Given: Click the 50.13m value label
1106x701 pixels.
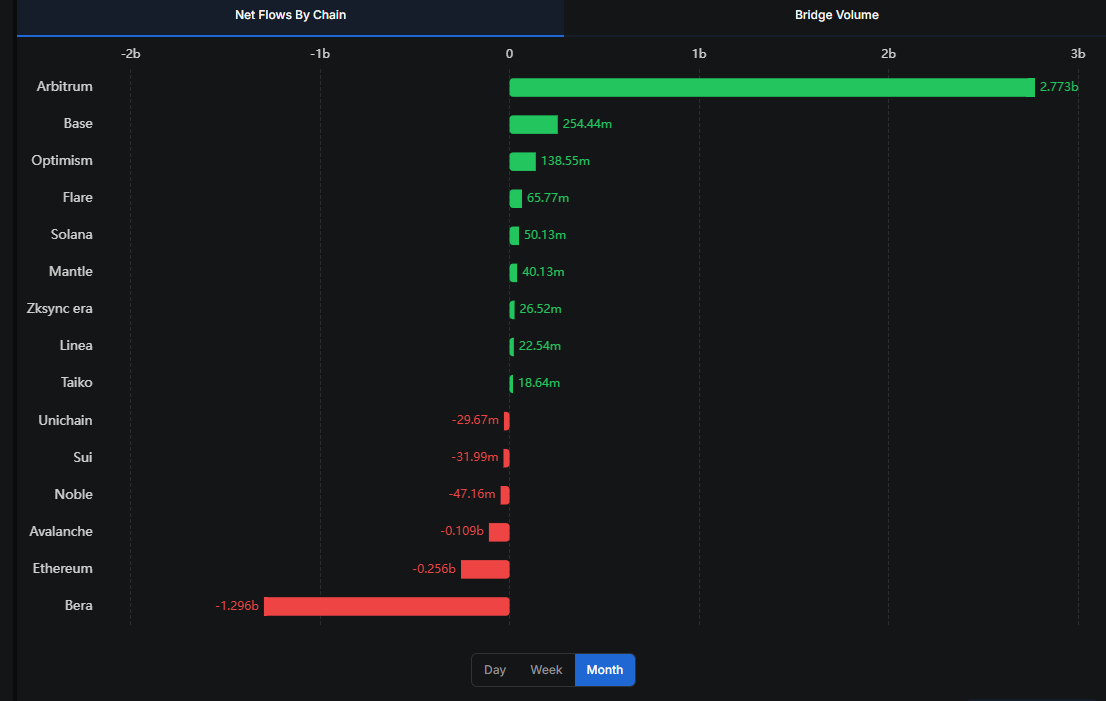Looking at the screenshot, I should (x=545, y=235).
